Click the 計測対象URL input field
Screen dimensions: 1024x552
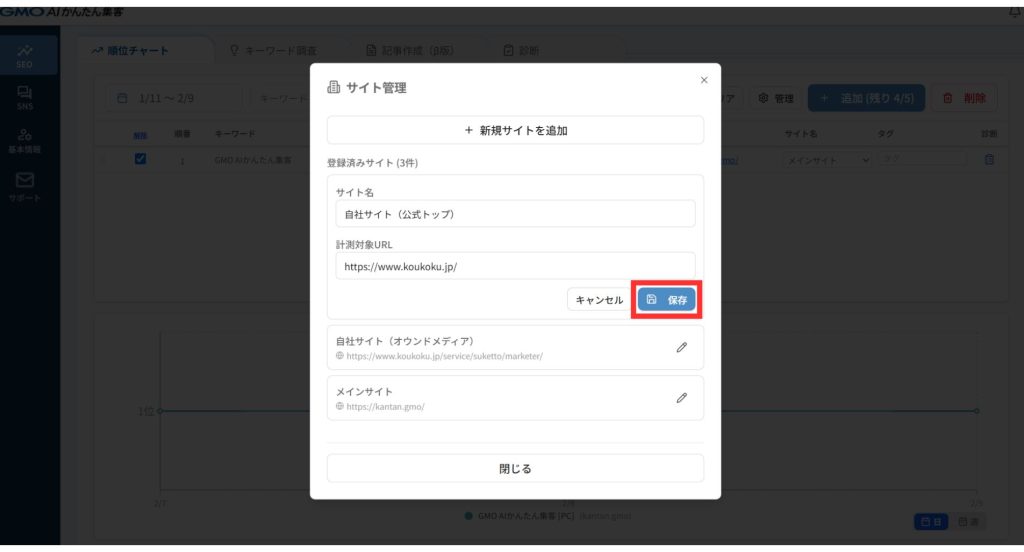tap(515, 267)
